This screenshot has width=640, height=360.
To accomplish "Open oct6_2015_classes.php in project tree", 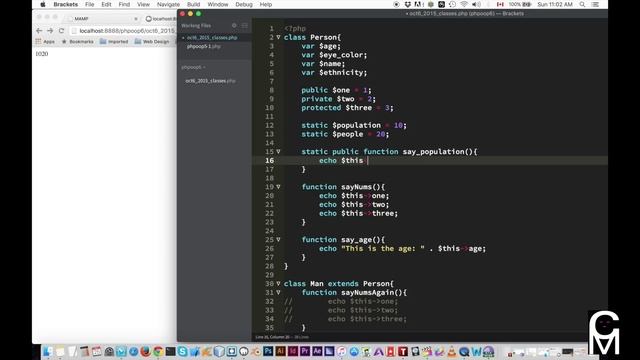I will pyautogui.click(x=210, y=81).
